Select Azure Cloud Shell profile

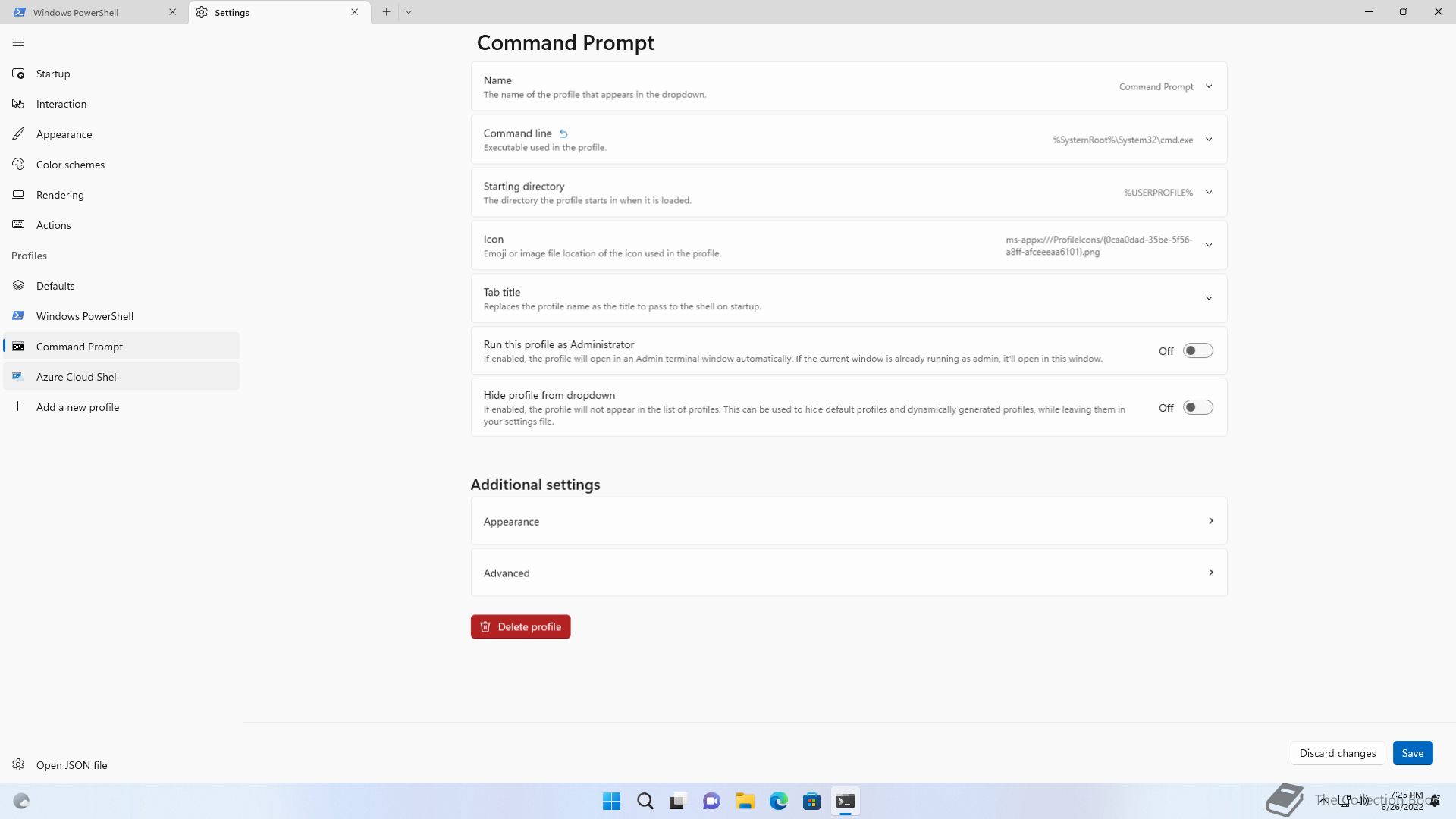tap(121, 377)
